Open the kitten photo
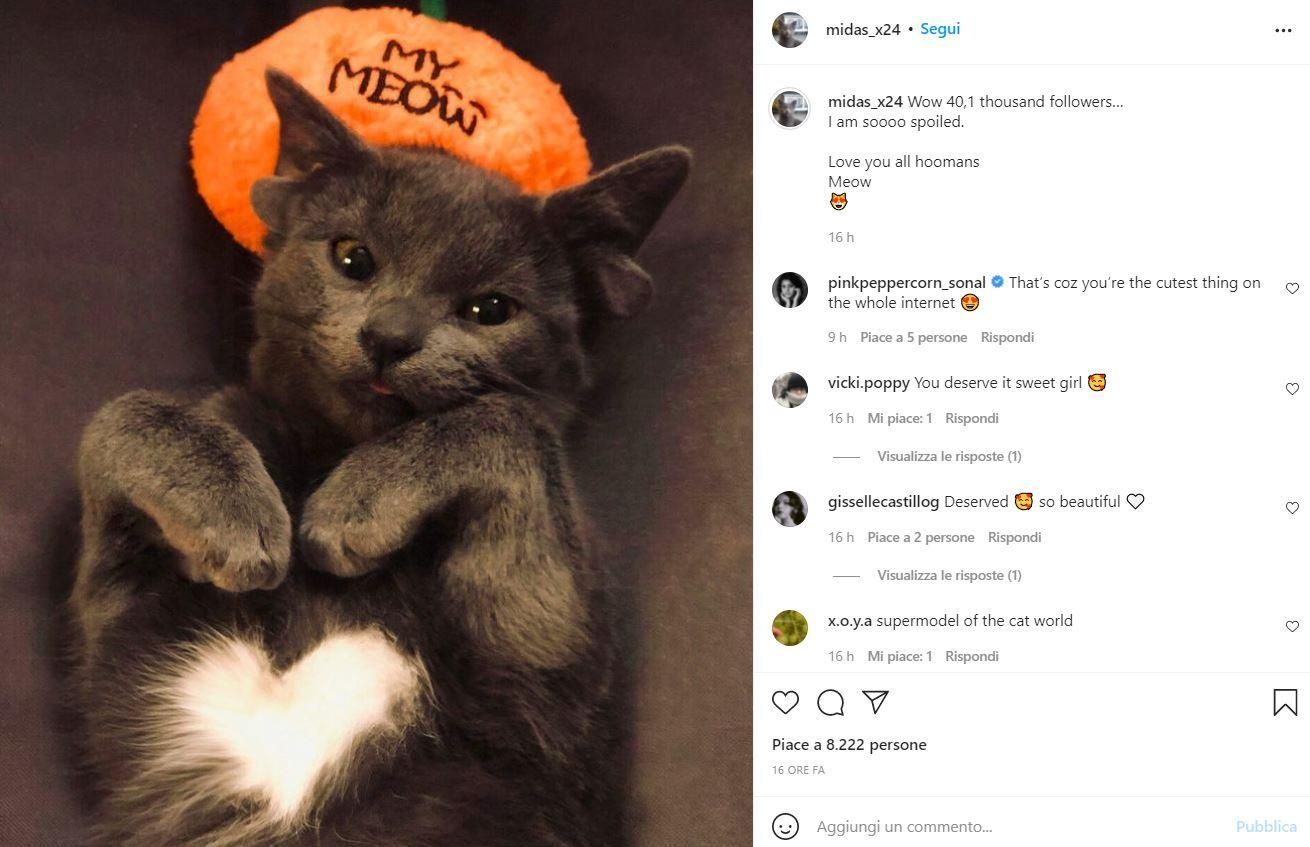1310x847 pixels. click(x=376, y=423)
